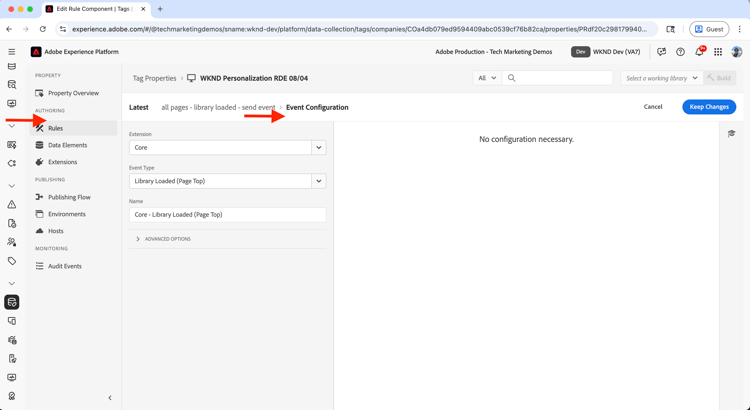
Task: Click the site information icon in address bar
Action: pos(63,29)
